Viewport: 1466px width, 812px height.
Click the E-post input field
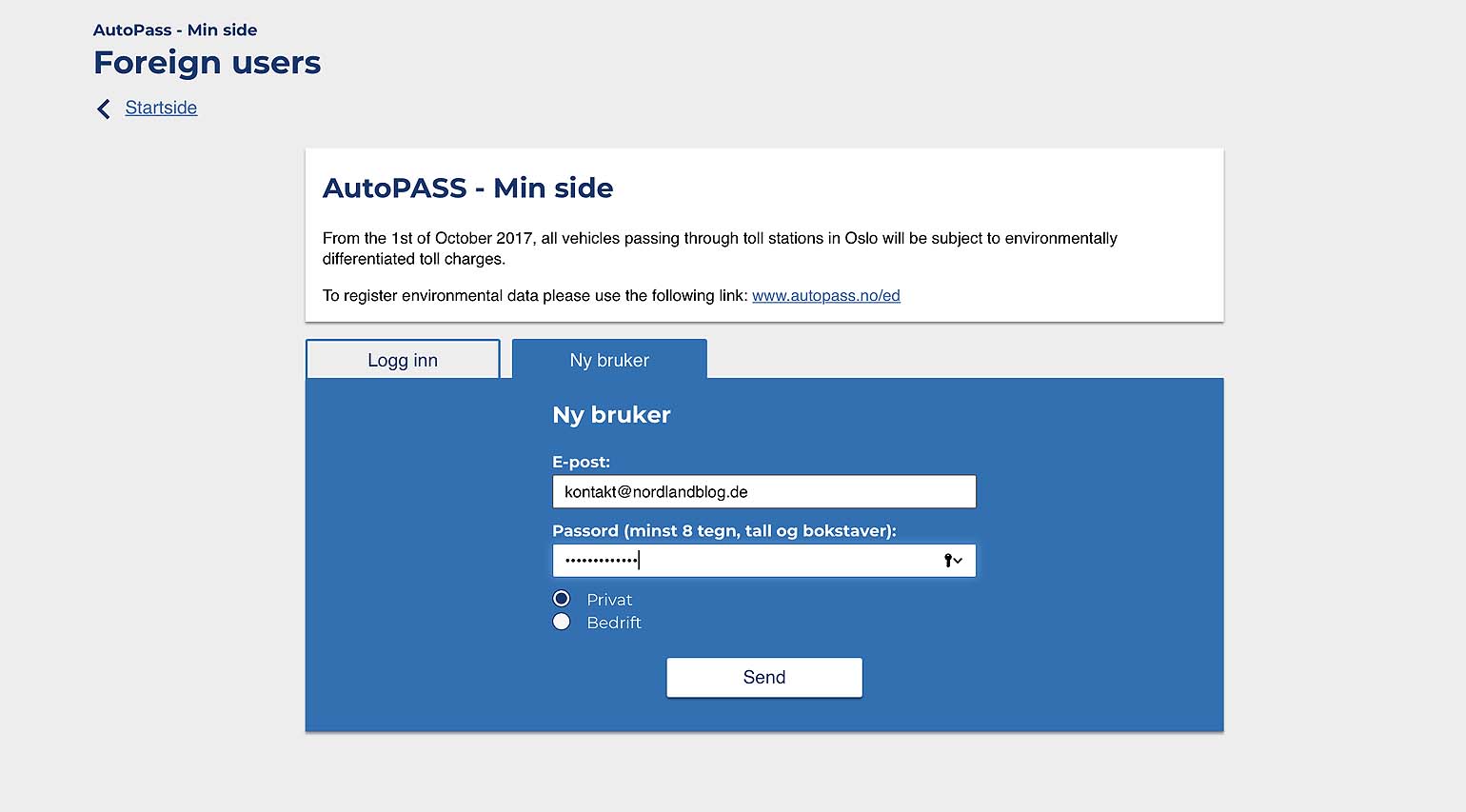pos(764,492)
